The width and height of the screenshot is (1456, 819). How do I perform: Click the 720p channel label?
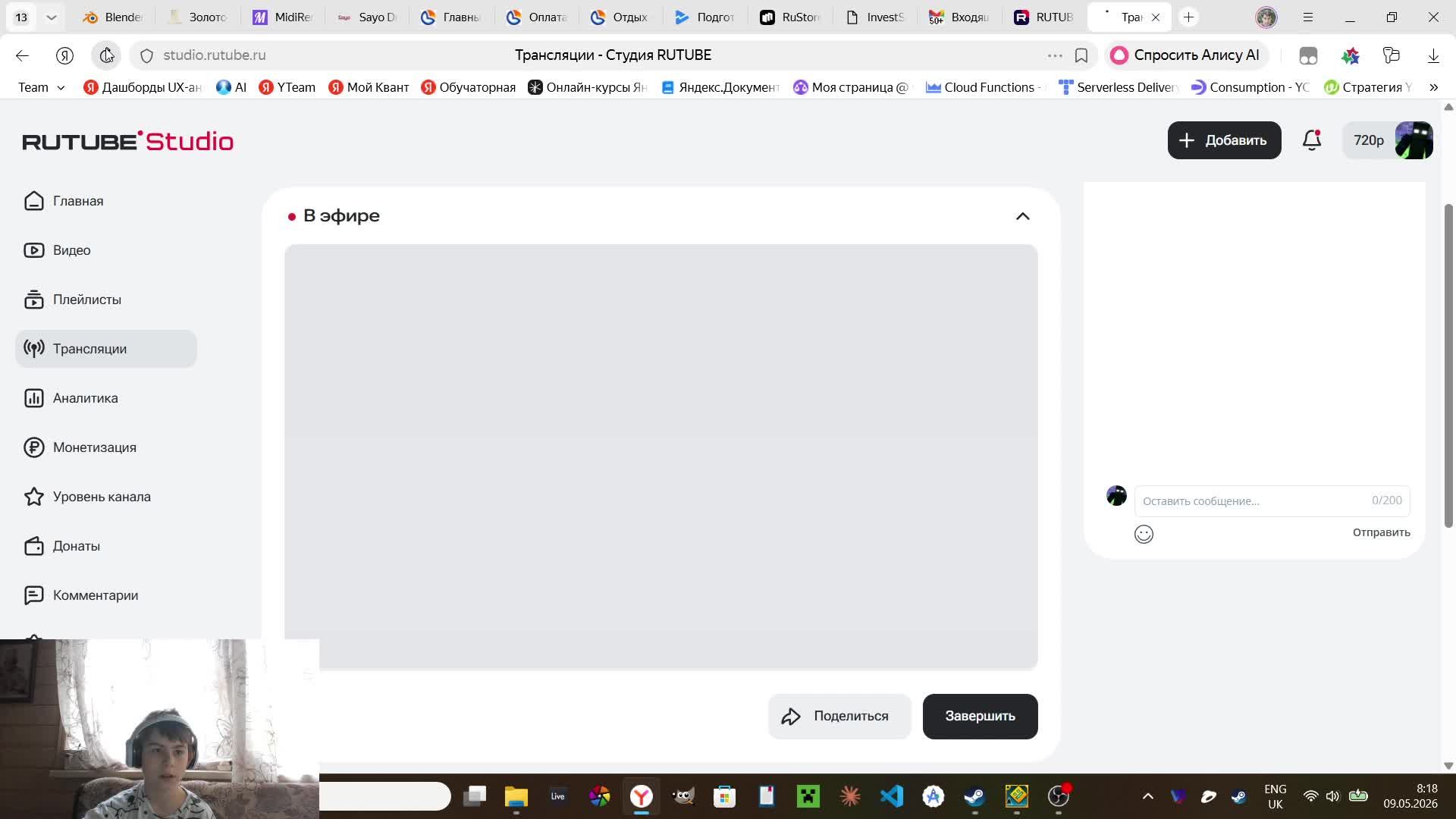pyautogui.click(x=1368, y=140)
